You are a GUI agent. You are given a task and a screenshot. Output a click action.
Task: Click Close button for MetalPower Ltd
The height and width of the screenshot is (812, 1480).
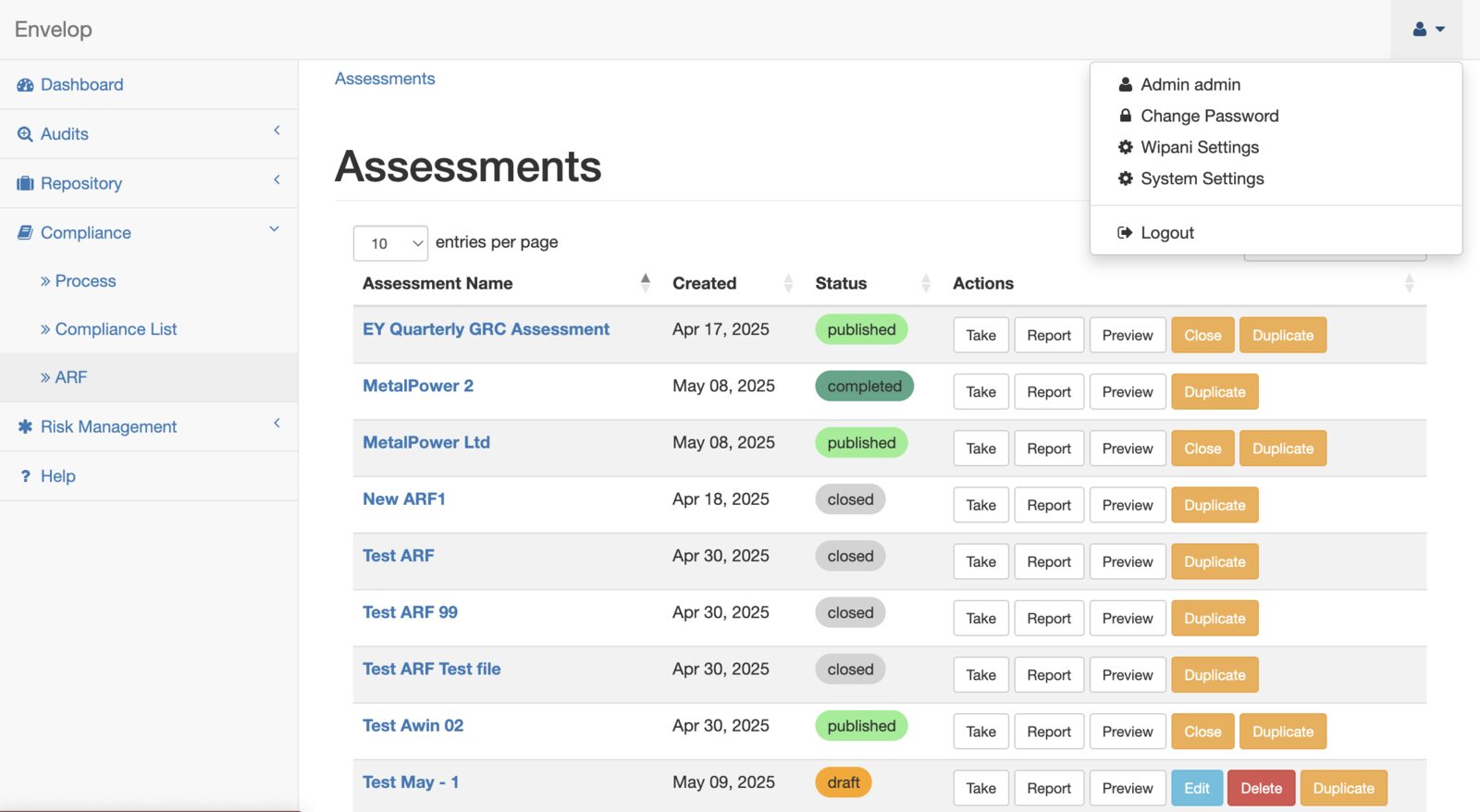coord(1202,449)
